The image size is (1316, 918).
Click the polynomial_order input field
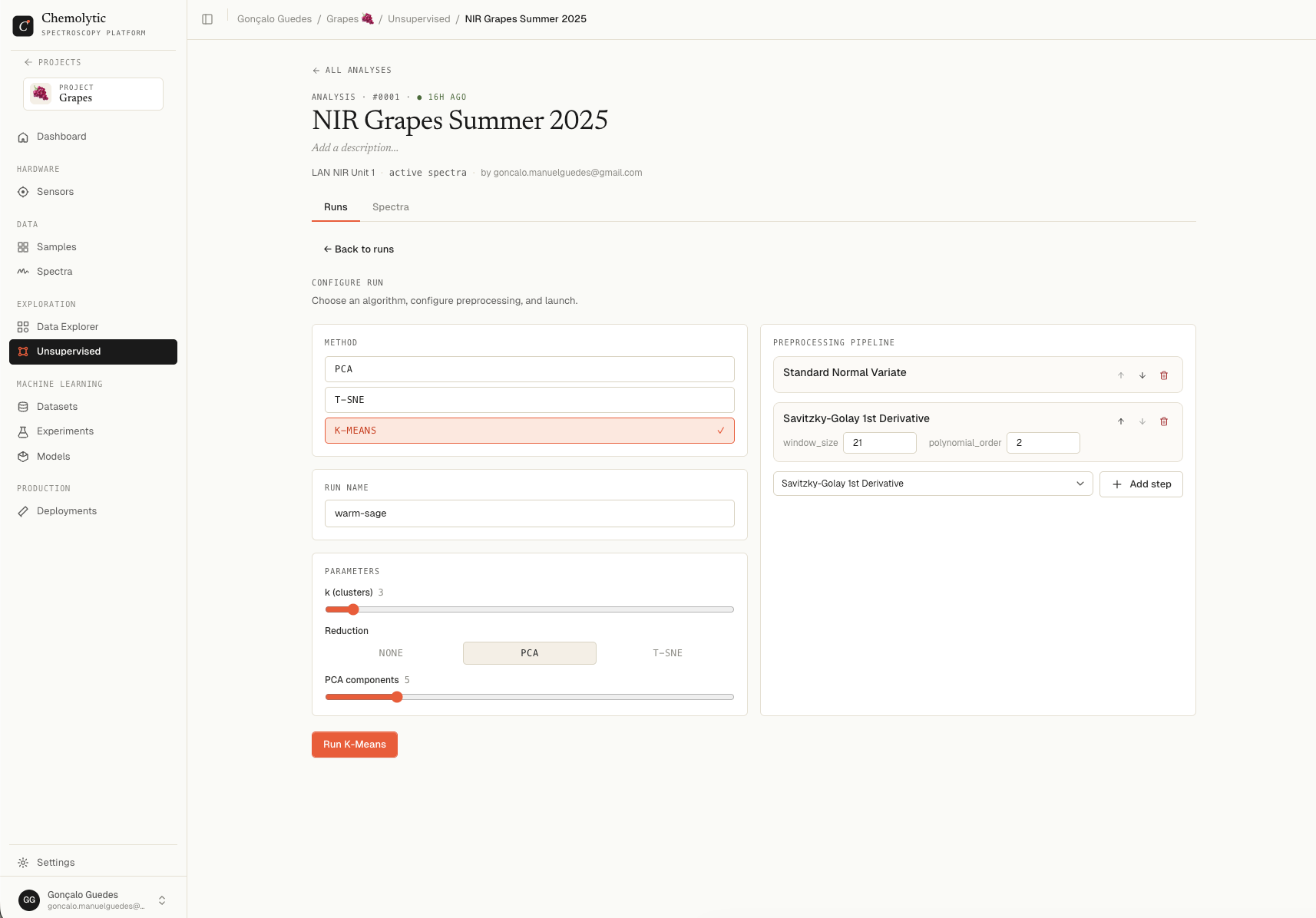point(1043,443)
